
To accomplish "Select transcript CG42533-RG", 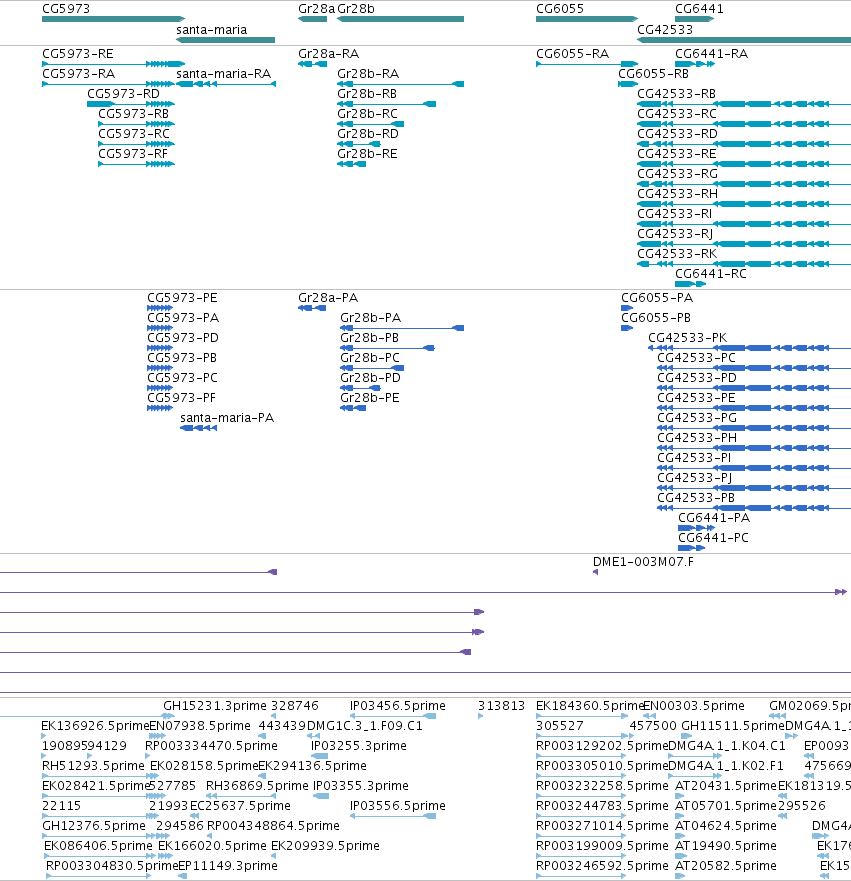I will [x=744, y=184].
